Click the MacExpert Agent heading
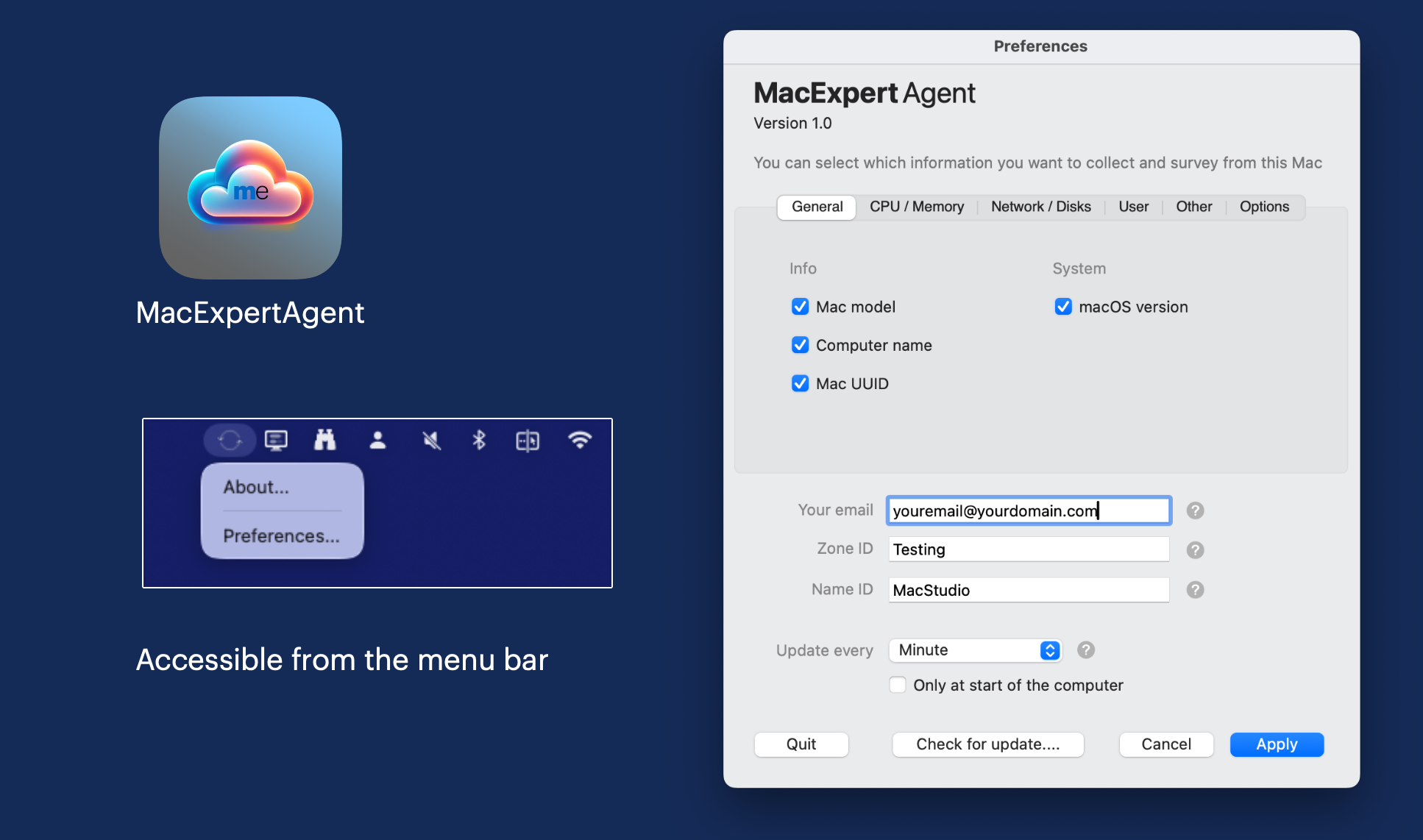The image size is (1423, 840). [x=865, y=93]
